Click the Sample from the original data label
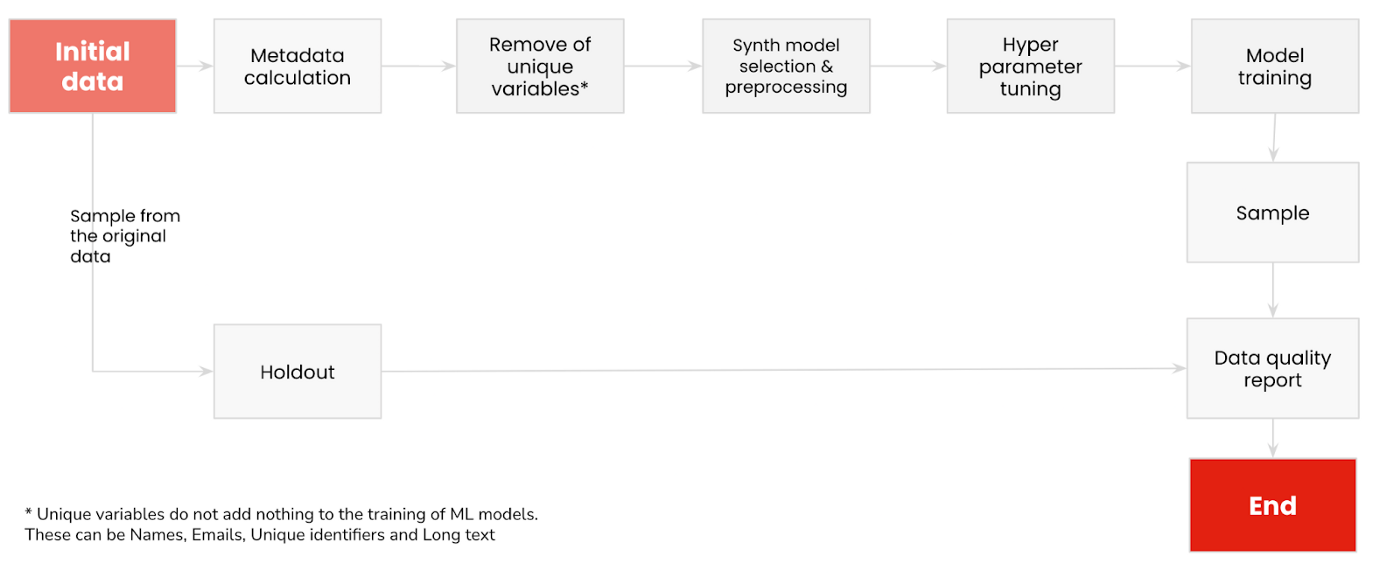Viewport: 1400px width, 576px height. (125, 236)
